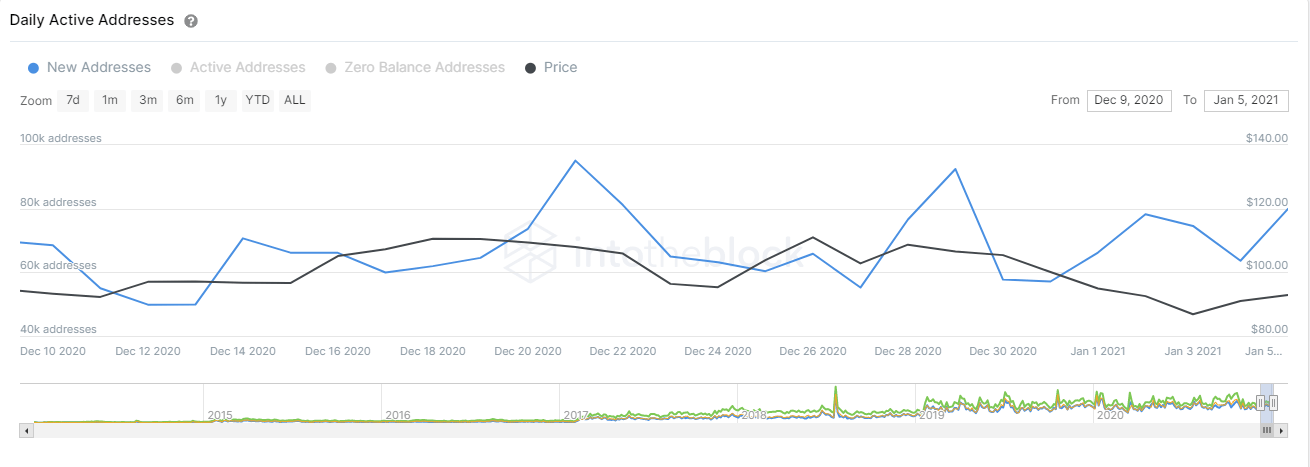The height and width of the screenshot is (467, 1310).
Task: Switch zoom to 6m
Action: pyautogui.click(x=185, y=100)
